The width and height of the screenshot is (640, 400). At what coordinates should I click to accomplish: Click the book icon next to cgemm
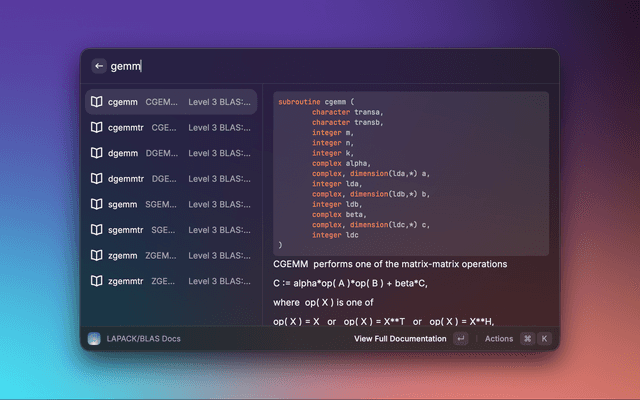pos(97,102)
